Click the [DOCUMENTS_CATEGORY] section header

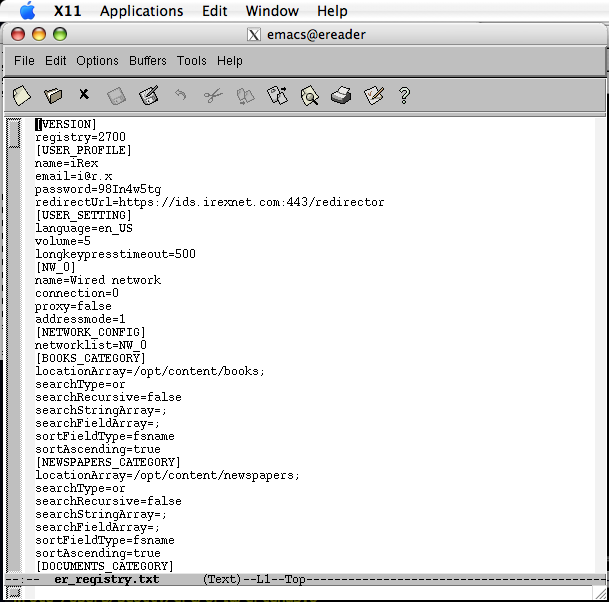[x=104, y=566]
